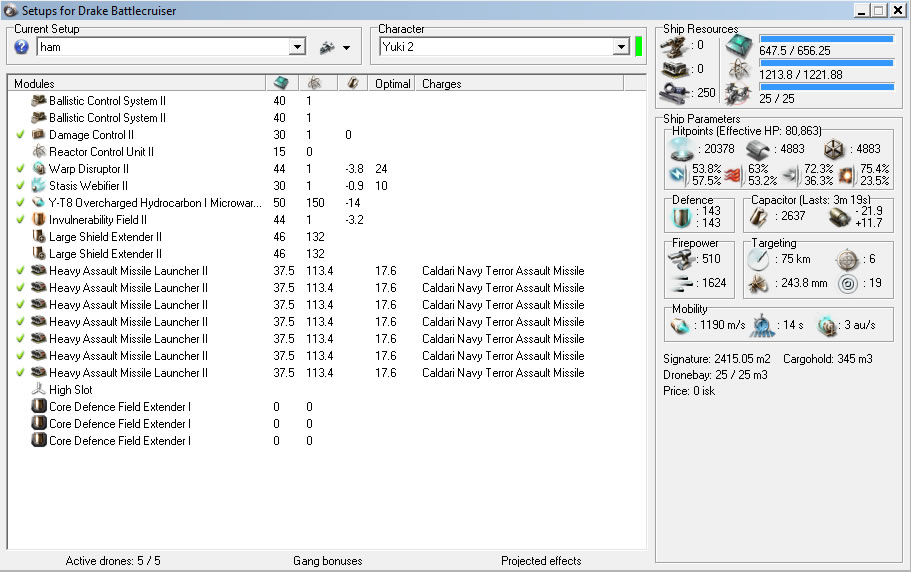The width and height of the screenshot is (911, 572).
Task: Click the capacitor usage column header icon
Action: click(x=352, y=84)
